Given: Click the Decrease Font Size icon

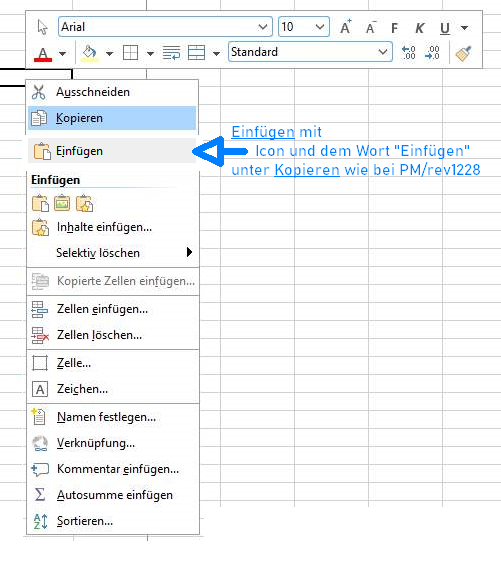Looking at the screenshot, I should [371, 28].
